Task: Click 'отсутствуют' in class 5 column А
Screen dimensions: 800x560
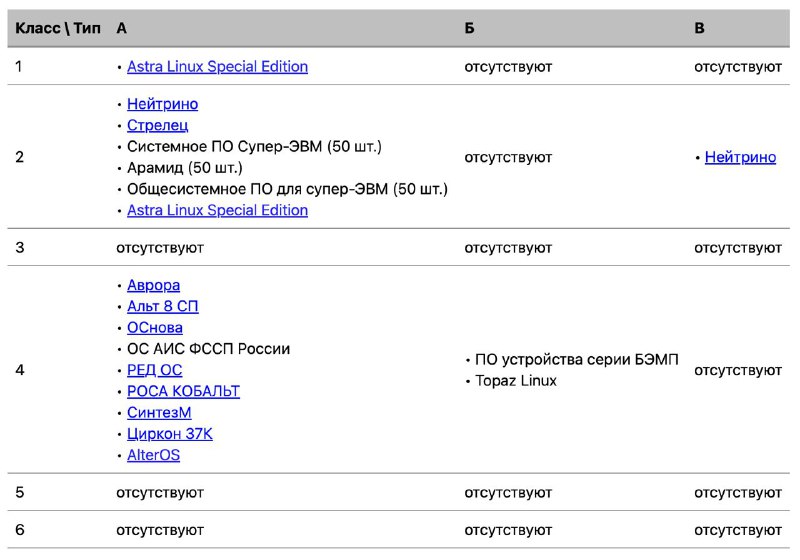Action: [x=160, y=493]
